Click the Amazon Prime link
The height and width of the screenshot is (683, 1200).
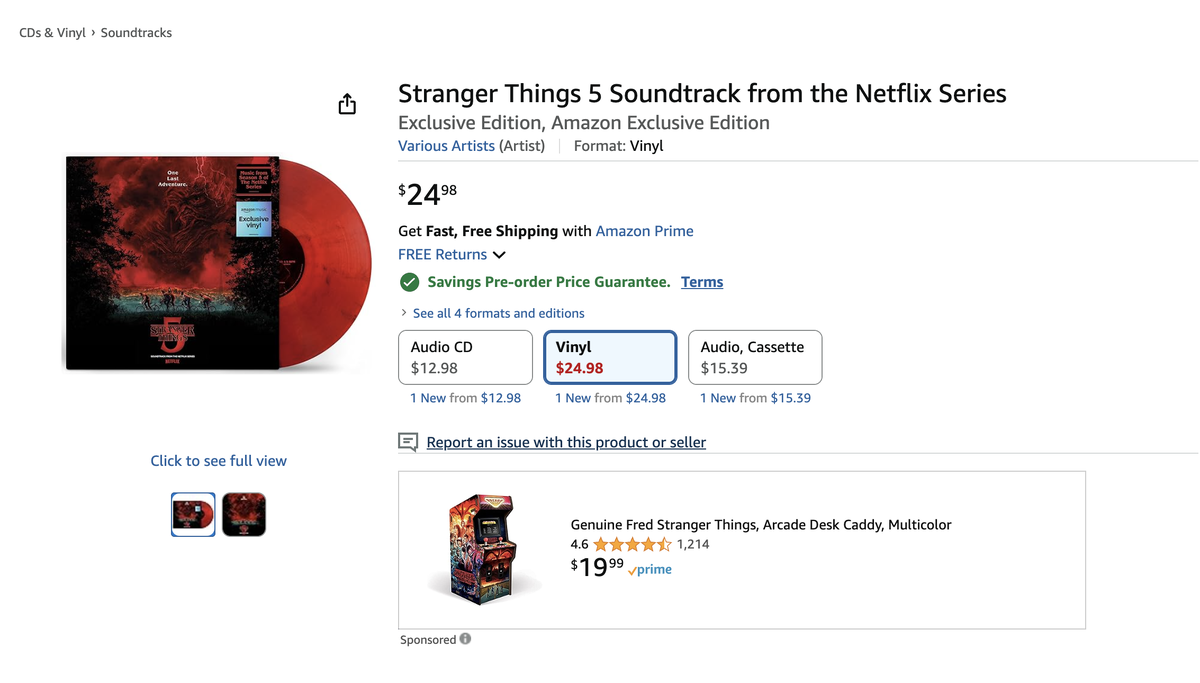pyautogui.click(x=644, y=231)
